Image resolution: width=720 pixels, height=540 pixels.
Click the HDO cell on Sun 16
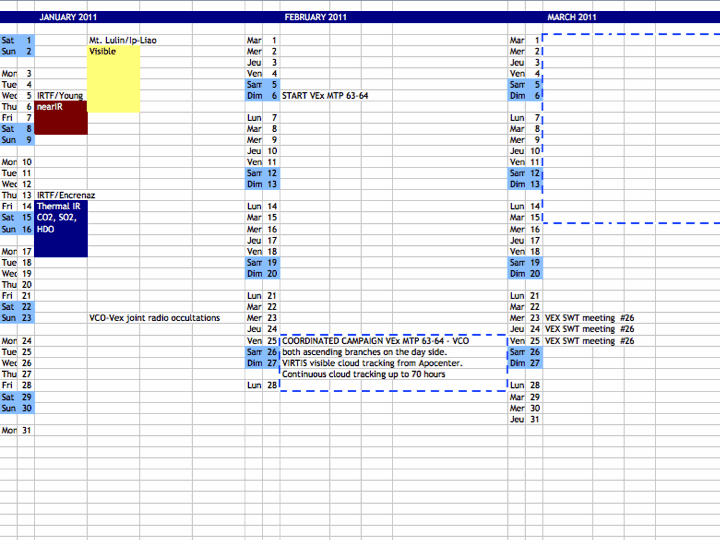[46, 228]
